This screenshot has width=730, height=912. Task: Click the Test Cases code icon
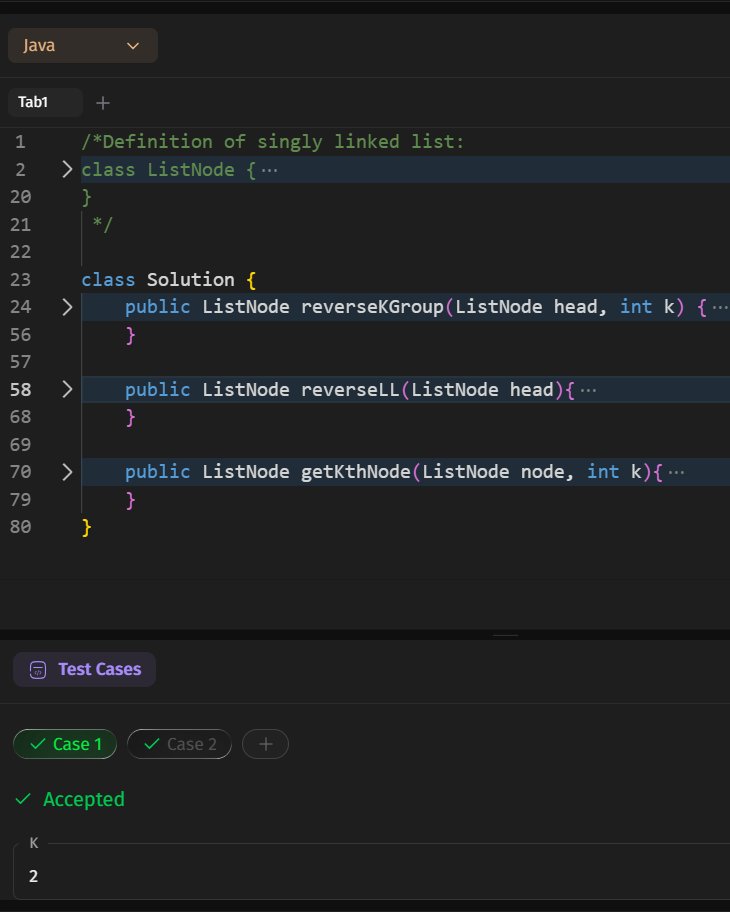pos(38,670)
